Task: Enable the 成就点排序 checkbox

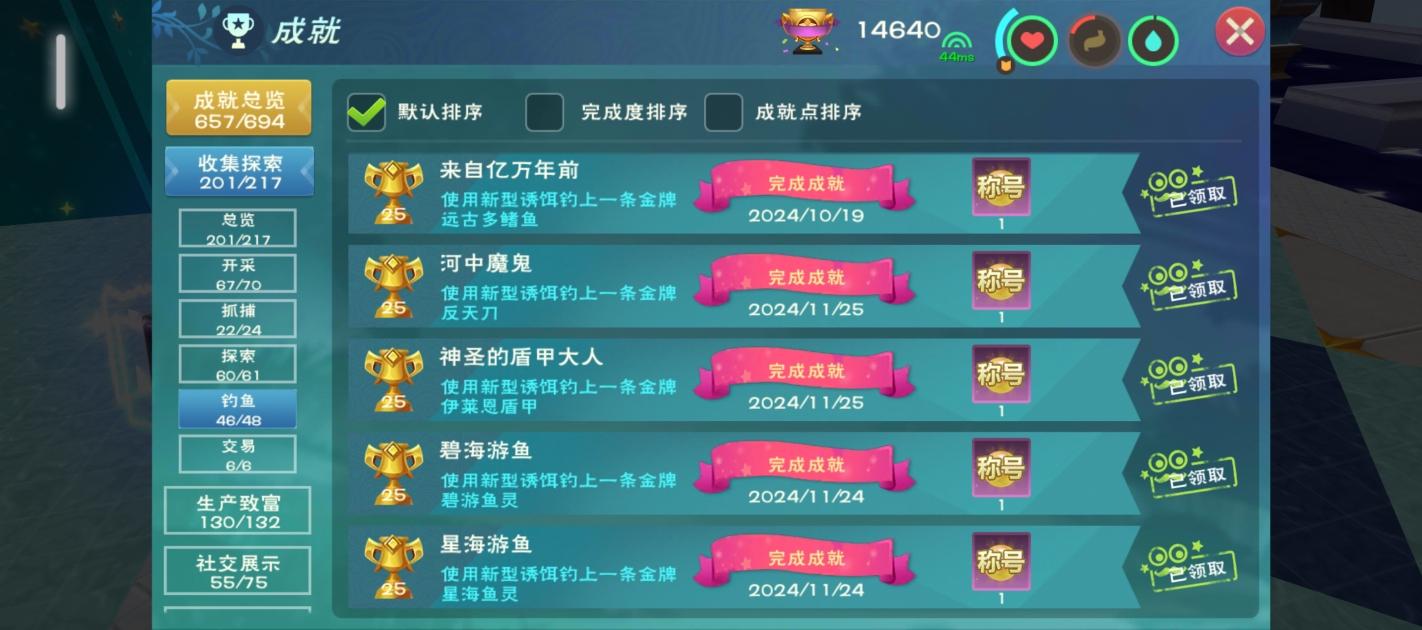Action: click(723, 112)
